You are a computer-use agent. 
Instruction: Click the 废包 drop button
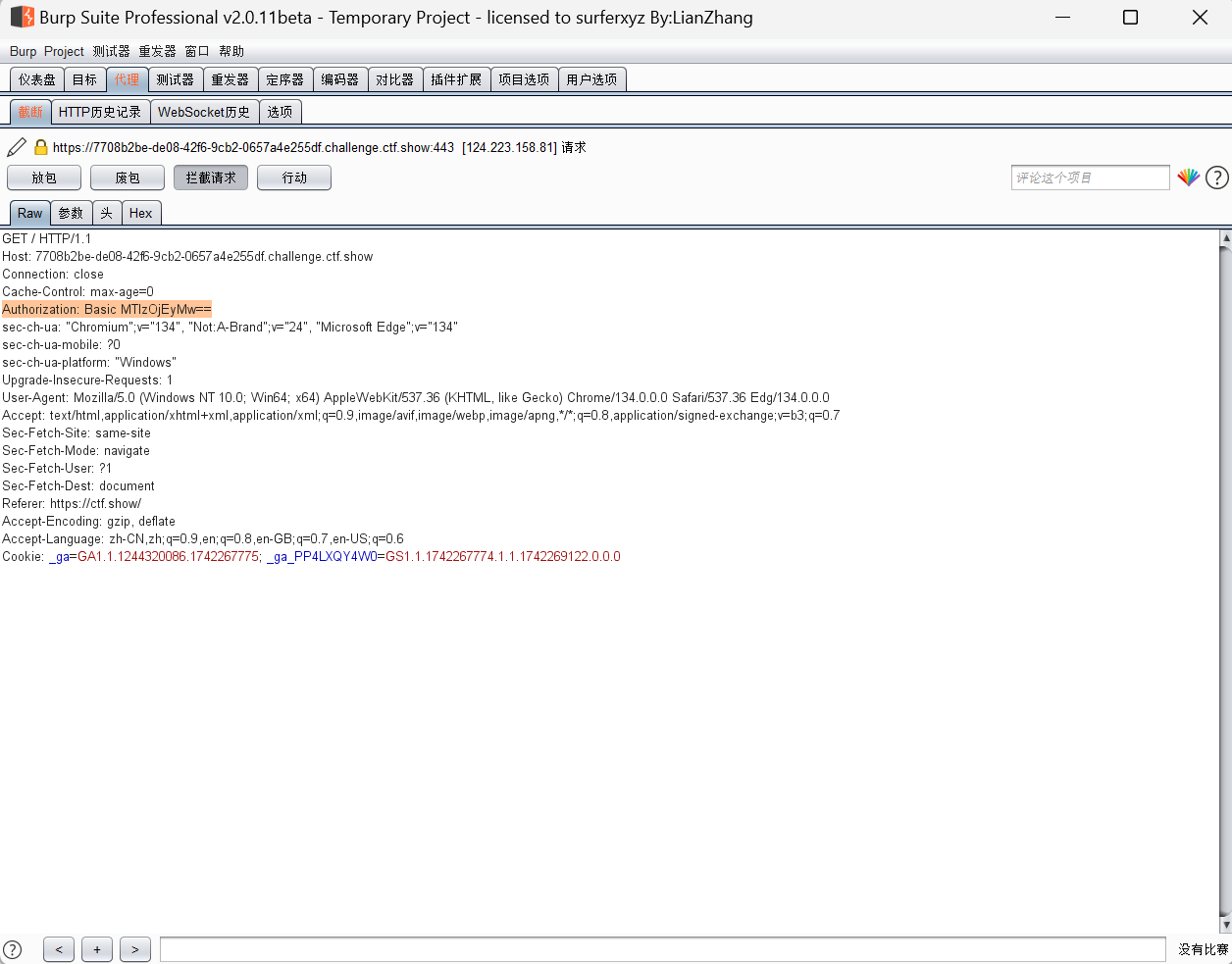point(128,178)
